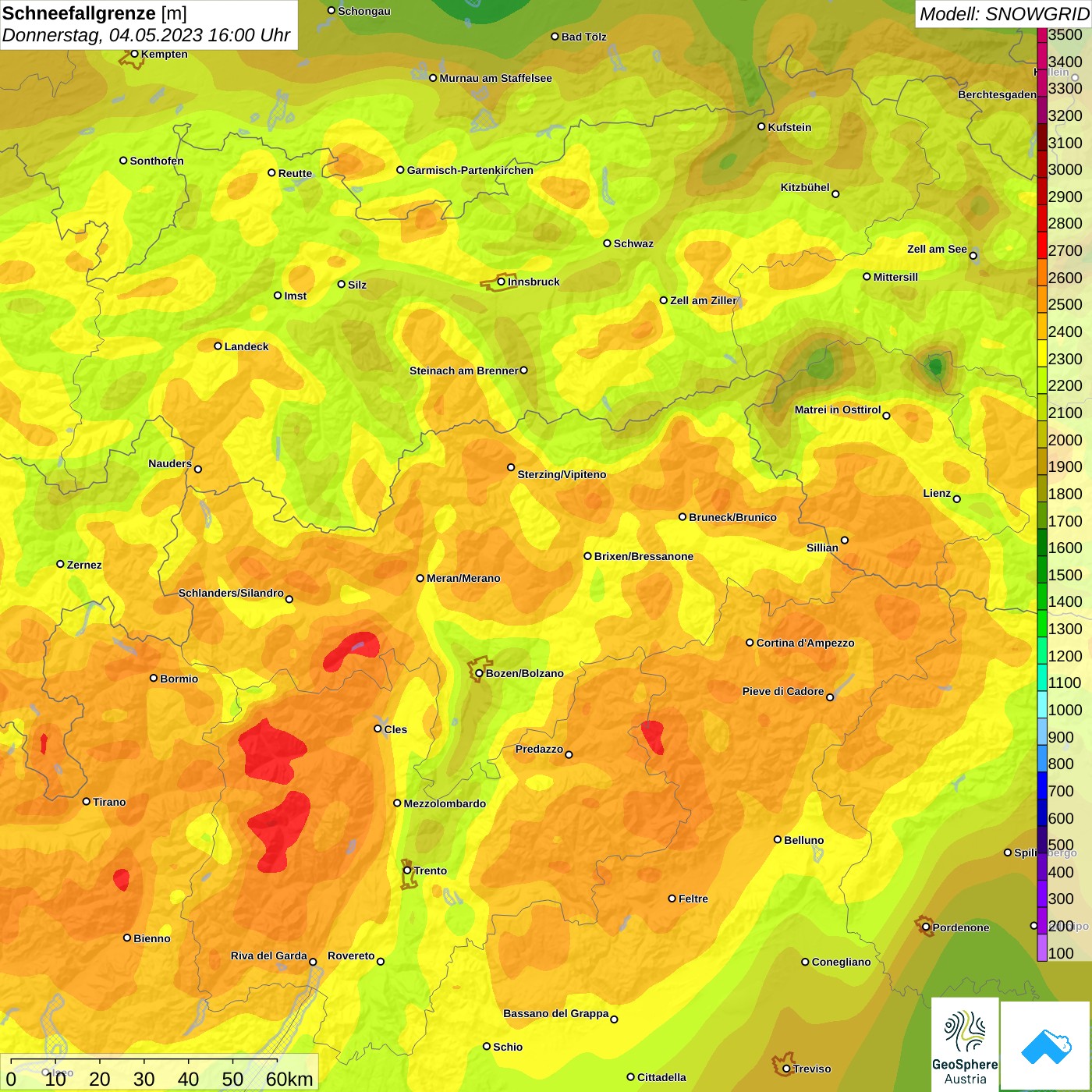Screen dimensions: 1092x1092
Task: Click the Reutte location dot
Action: pyautogui.click(x=271, y=172)
